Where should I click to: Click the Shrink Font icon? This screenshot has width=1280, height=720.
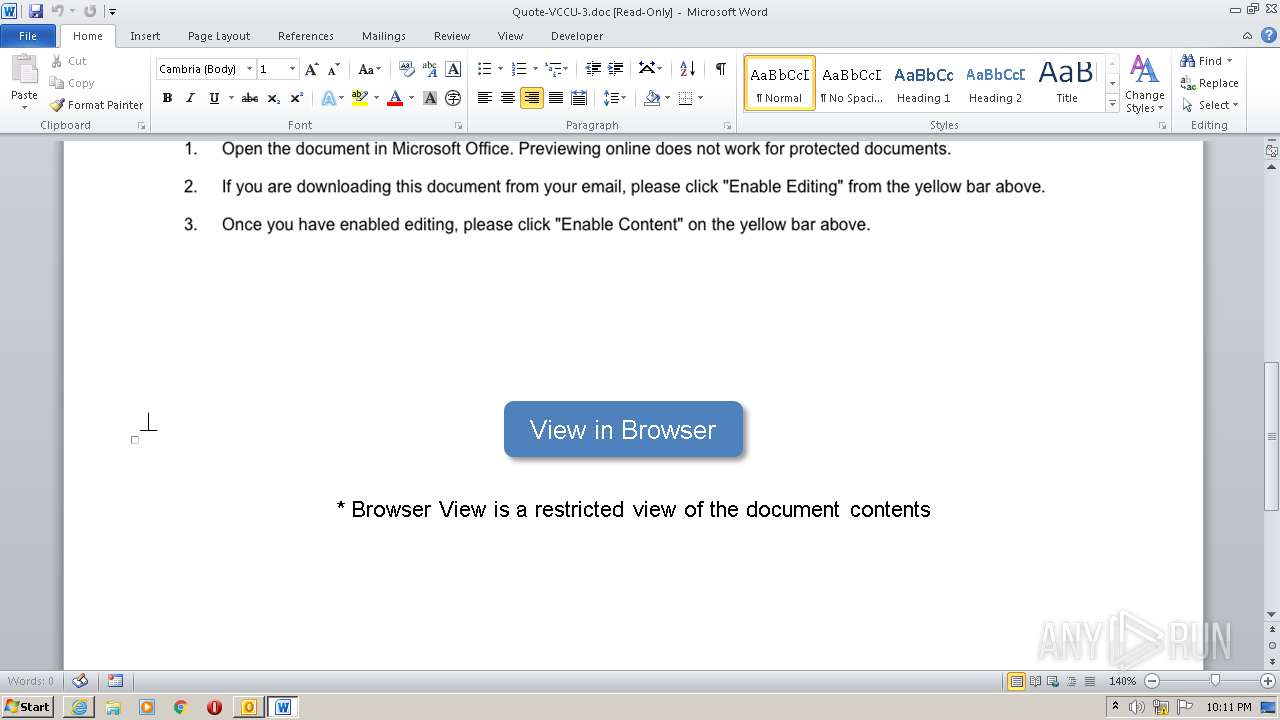pyautogui.click(x=334, y=69)
